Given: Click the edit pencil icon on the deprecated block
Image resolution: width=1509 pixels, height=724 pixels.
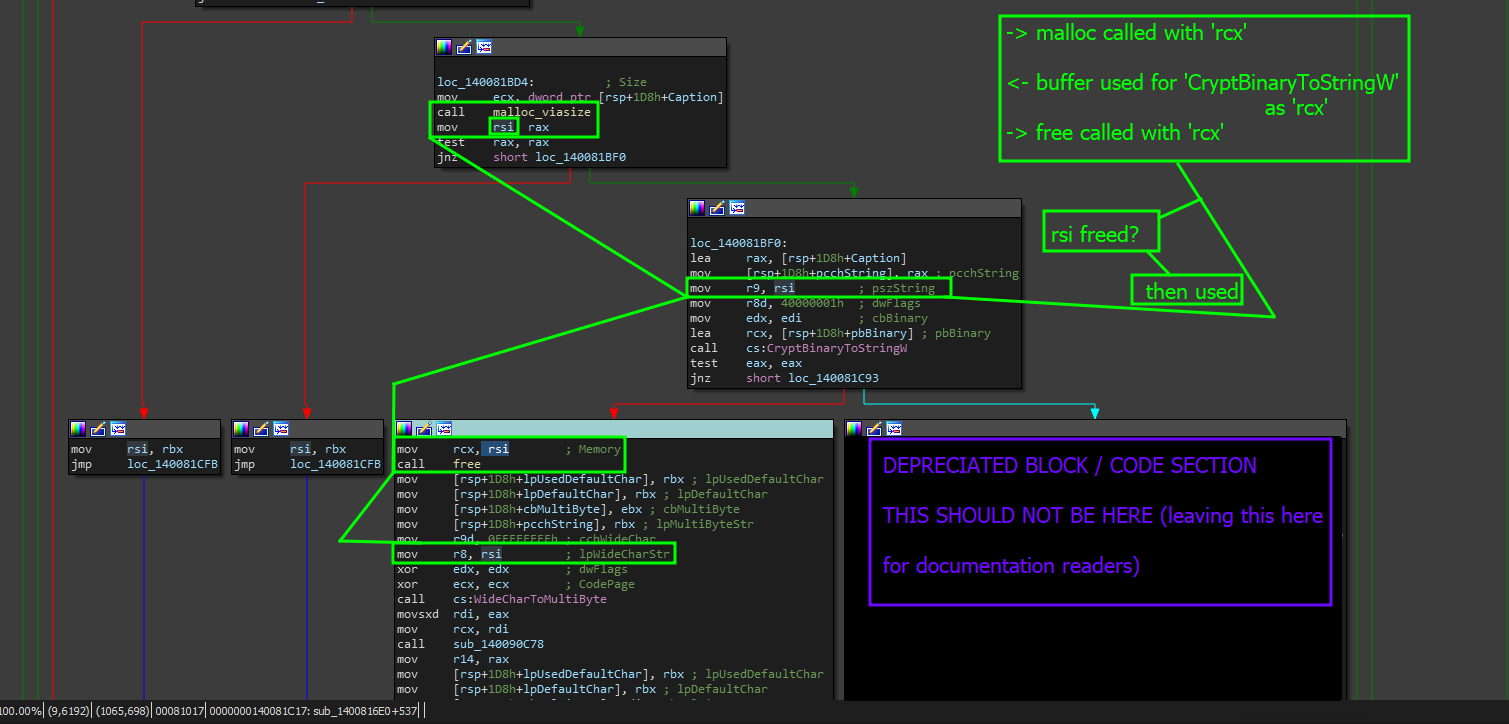Looking at the screenshot, I should (874, 429).
